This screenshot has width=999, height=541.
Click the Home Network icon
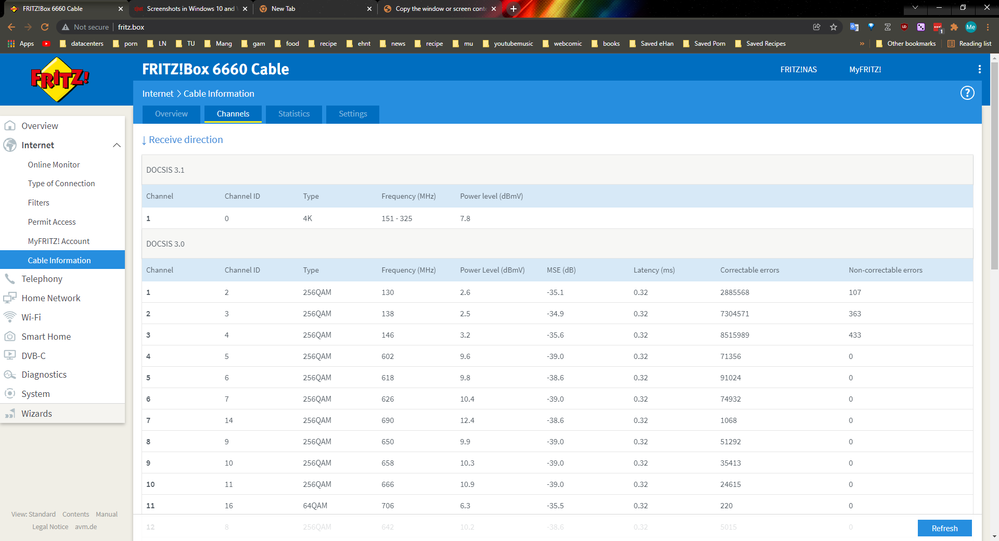coord(10,298)
